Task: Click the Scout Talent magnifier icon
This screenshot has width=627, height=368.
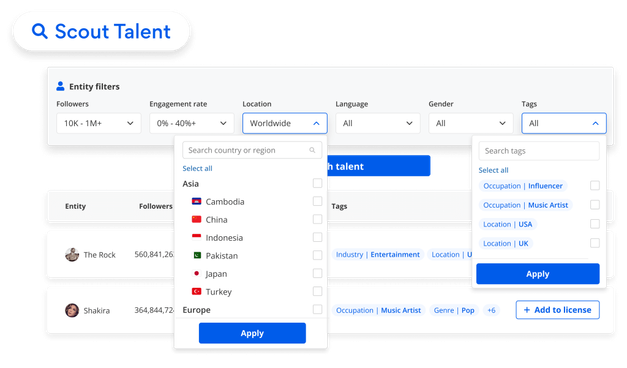Action: pos(40,31)
